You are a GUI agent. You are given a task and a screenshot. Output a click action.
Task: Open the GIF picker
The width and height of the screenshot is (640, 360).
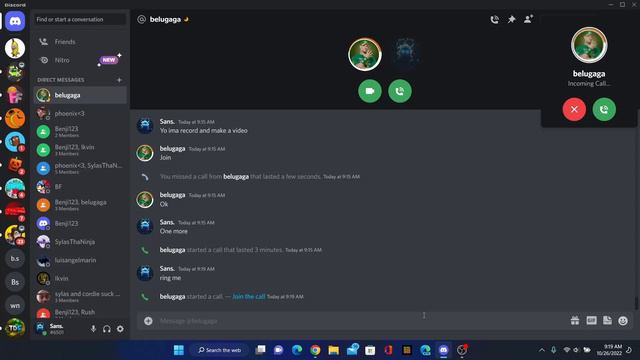coord(591,321)
